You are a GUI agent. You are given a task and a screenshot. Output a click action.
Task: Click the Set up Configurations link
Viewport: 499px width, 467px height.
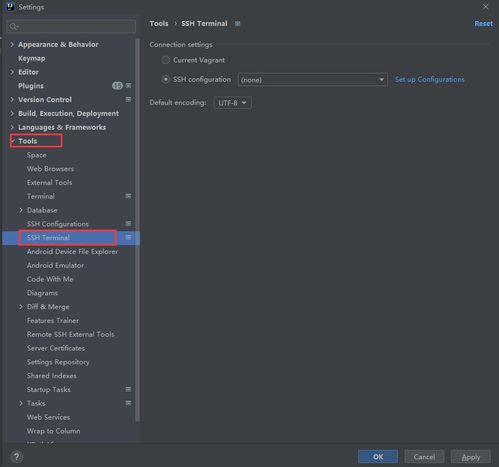point(429,79)
